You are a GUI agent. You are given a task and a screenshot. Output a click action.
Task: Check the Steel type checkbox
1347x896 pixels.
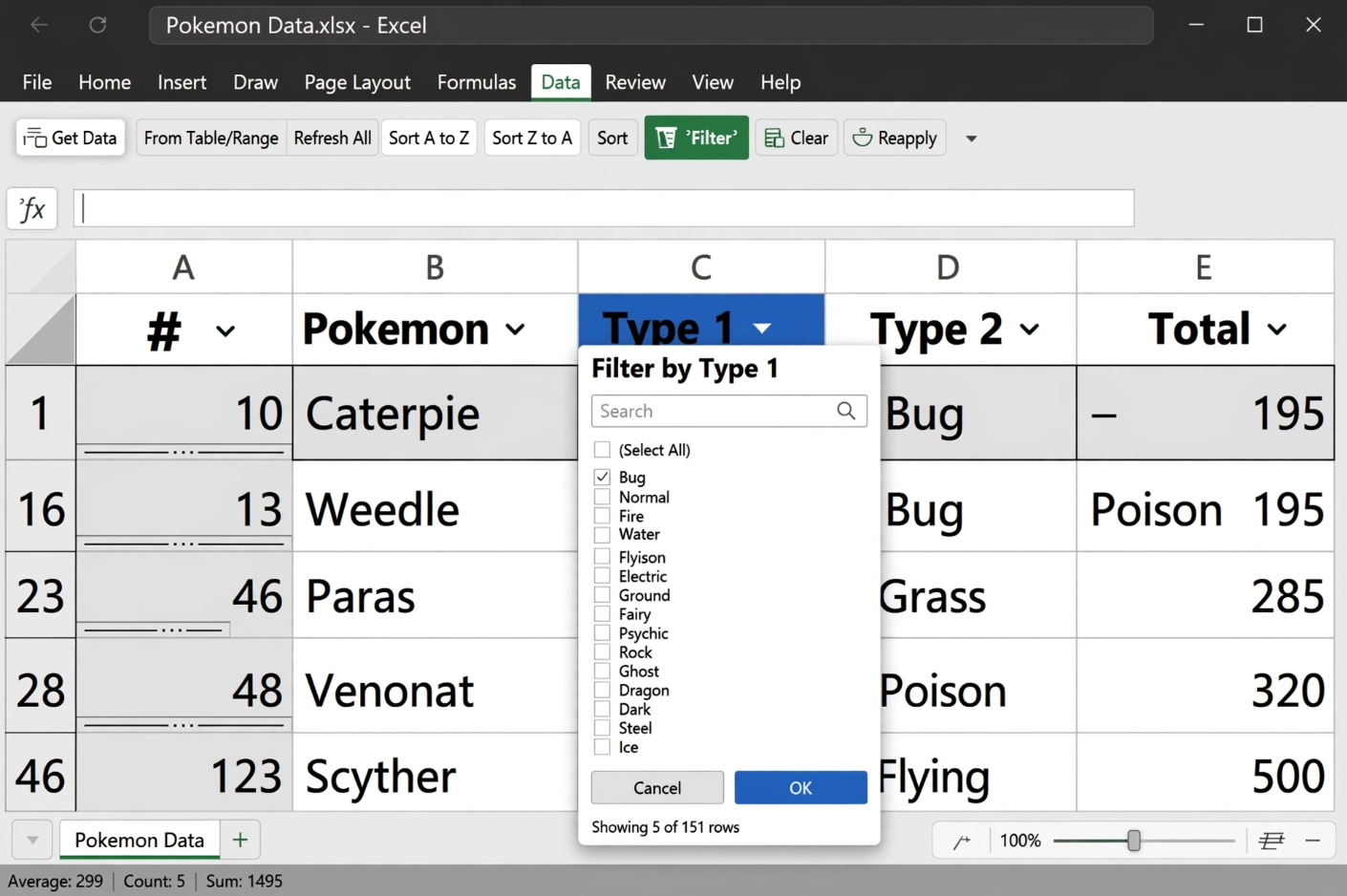602,728
